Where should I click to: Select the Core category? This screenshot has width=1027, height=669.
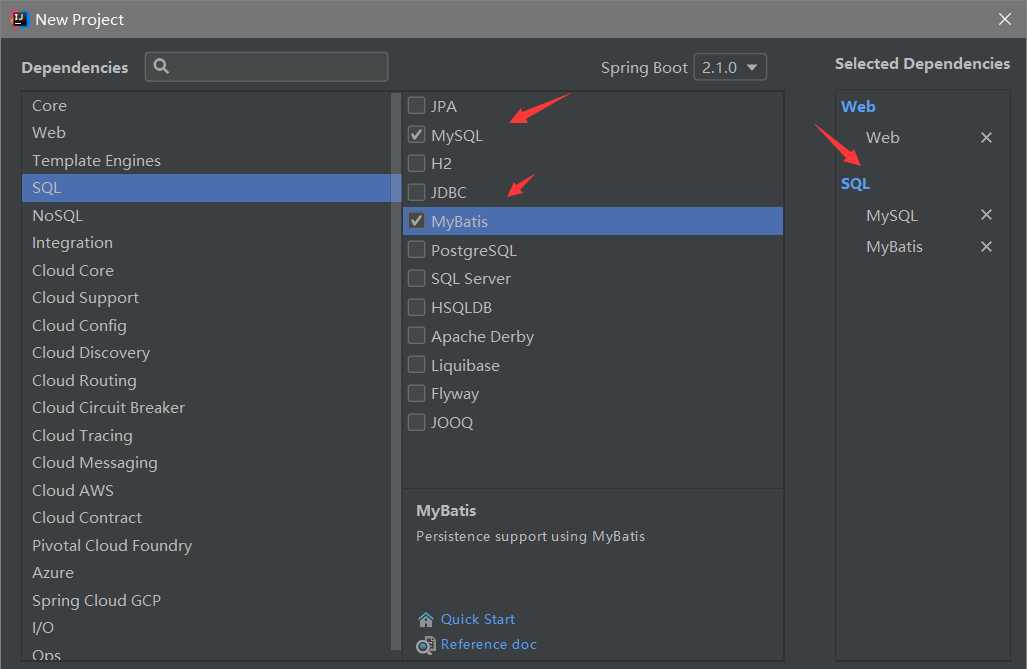click(x=206, y=105)
